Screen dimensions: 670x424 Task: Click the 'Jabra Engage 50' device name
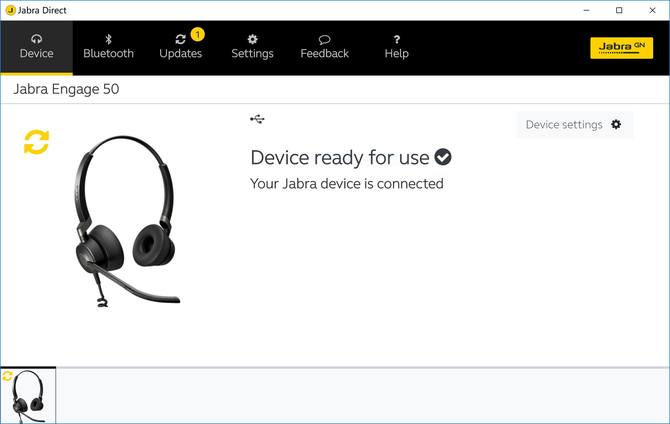[x=66, y=89]
